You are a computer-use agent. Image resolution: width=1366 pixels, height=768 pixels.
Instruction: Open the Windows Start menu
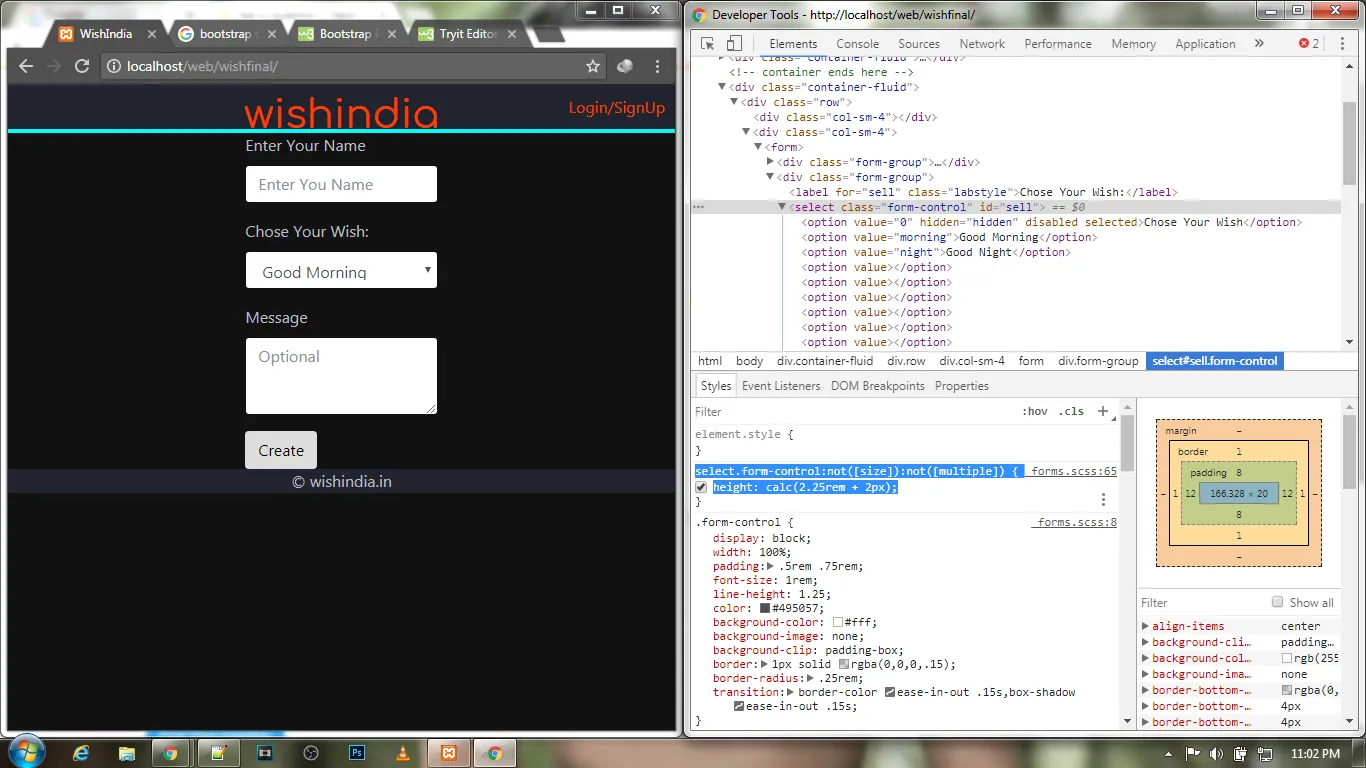(x=25, y=753)
